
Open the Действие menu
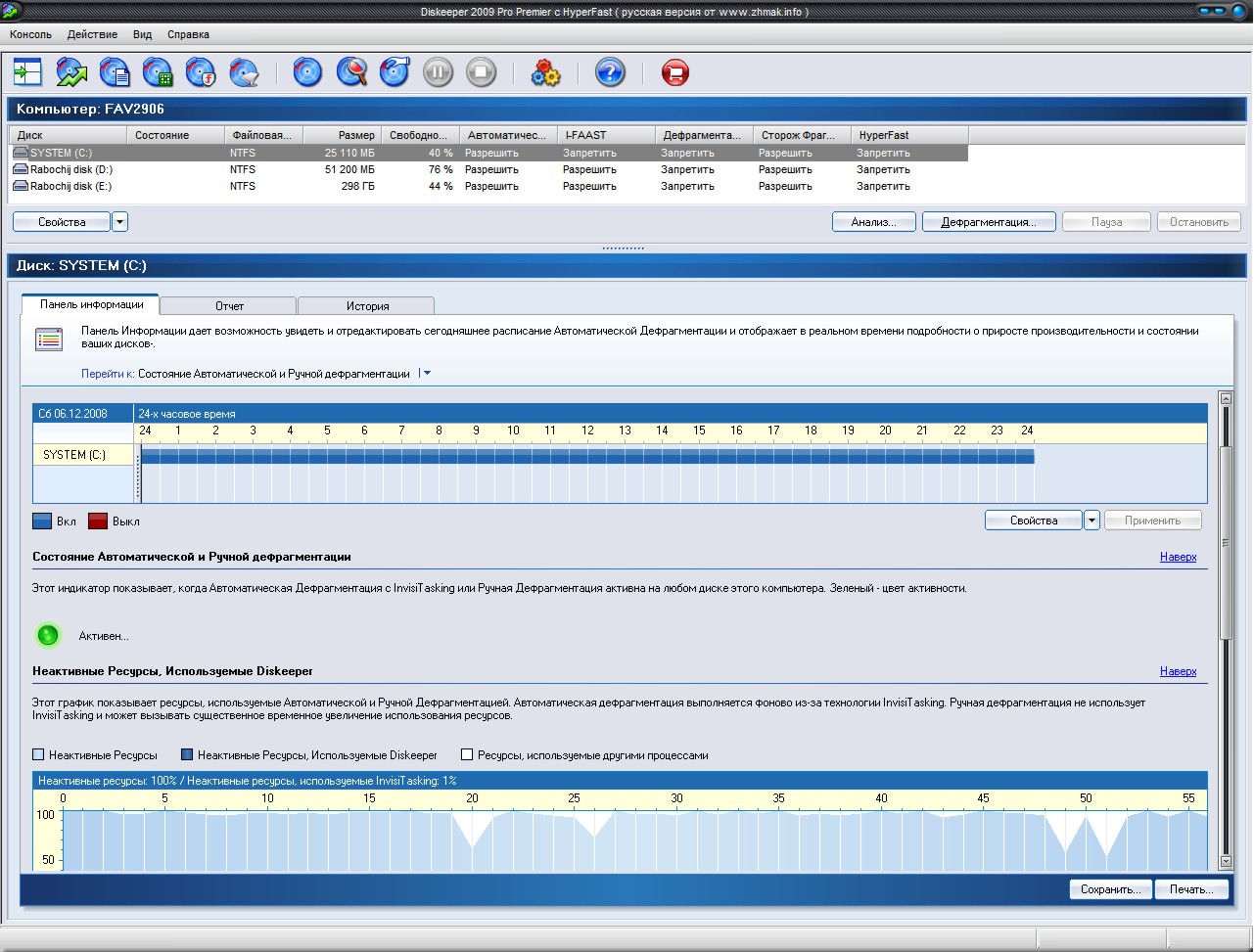click(x=92, y=34)
